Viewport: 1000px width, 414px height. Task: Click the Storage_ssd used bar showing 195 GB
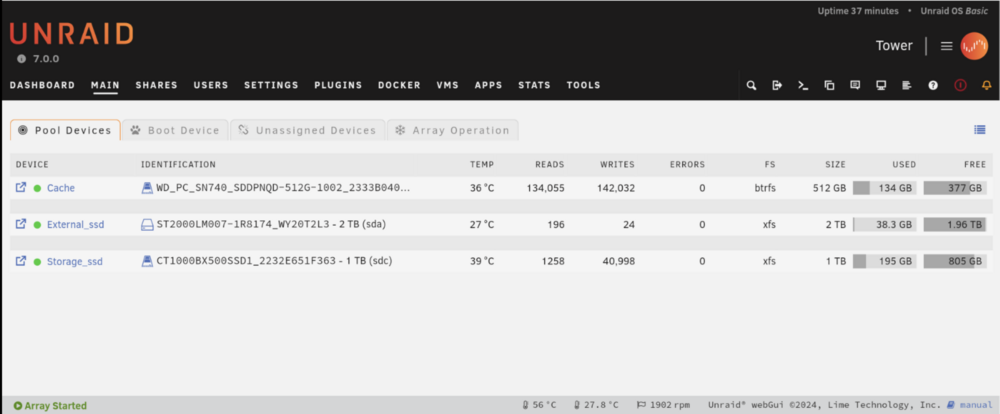click(885, 262)
